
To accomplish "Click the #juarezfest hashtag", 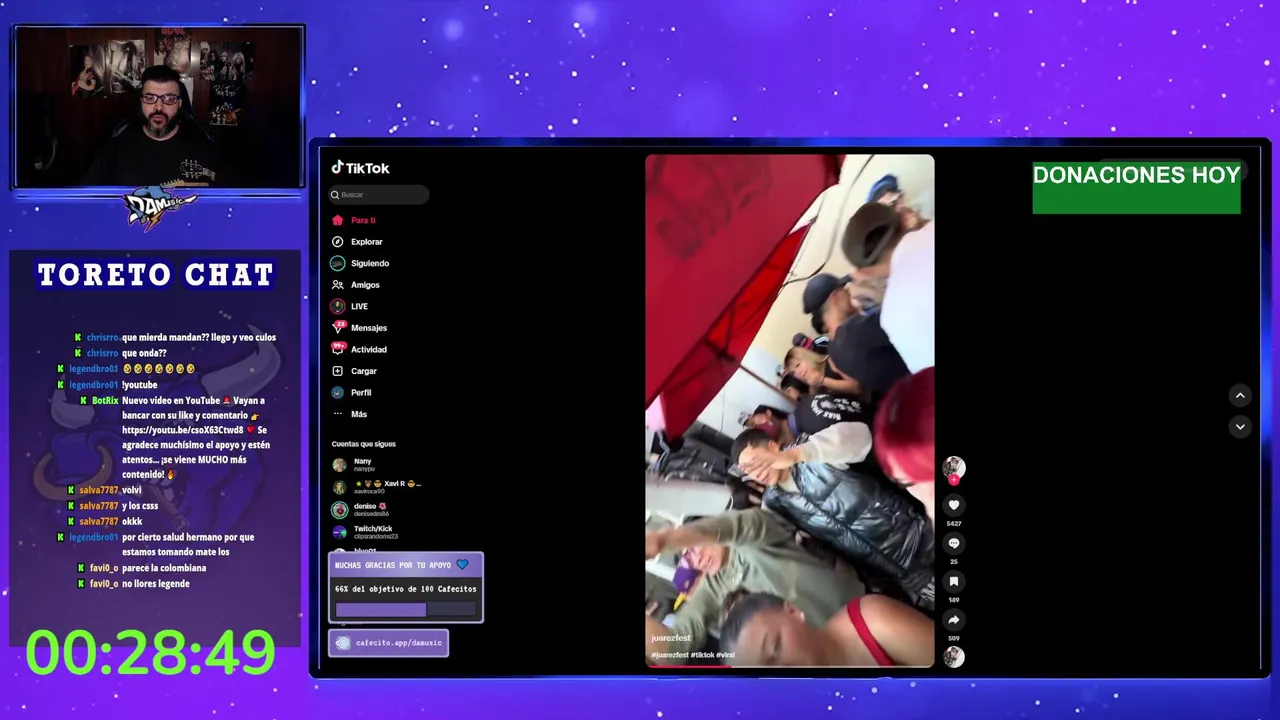I will point(670,655).
